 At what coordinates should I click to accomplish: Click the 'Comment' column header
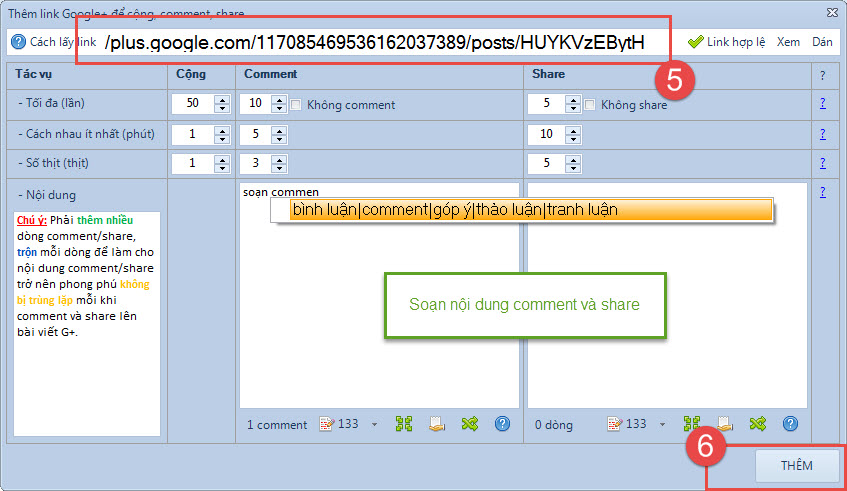pos(270,74)
